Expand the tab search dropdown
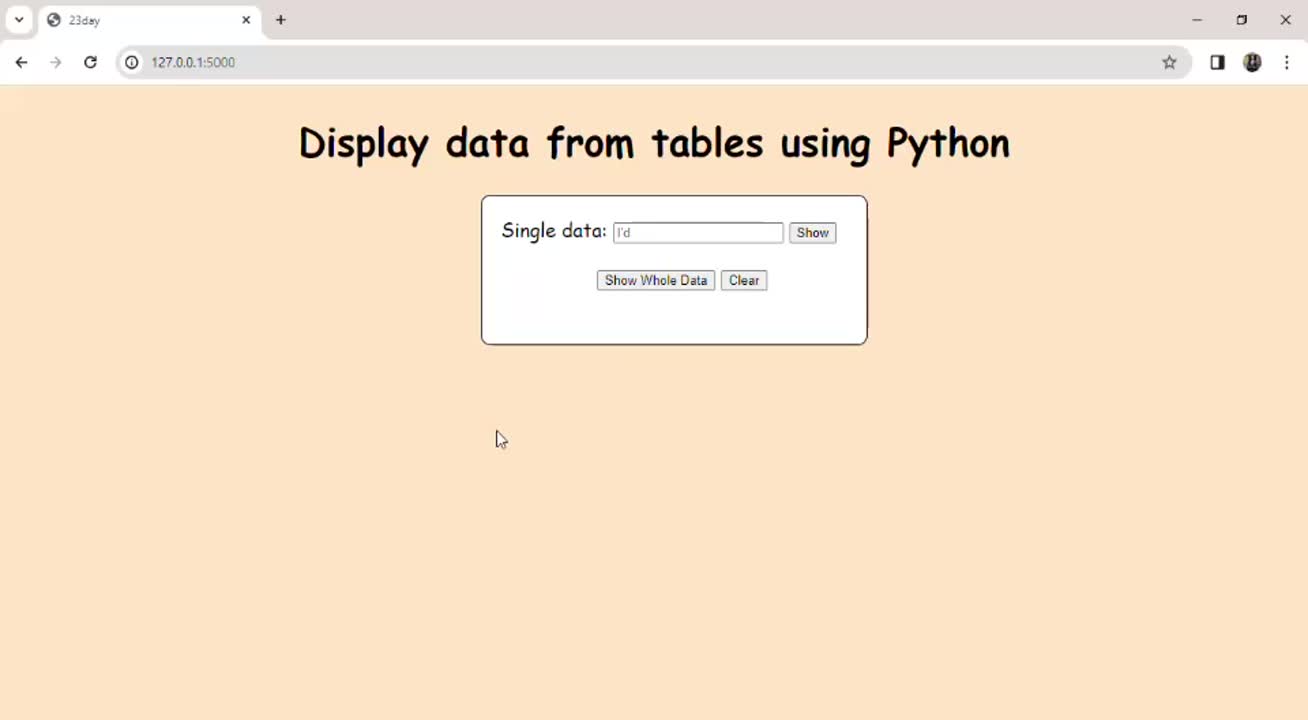Viewport: 1308px width, 720px height. [19, 20]
